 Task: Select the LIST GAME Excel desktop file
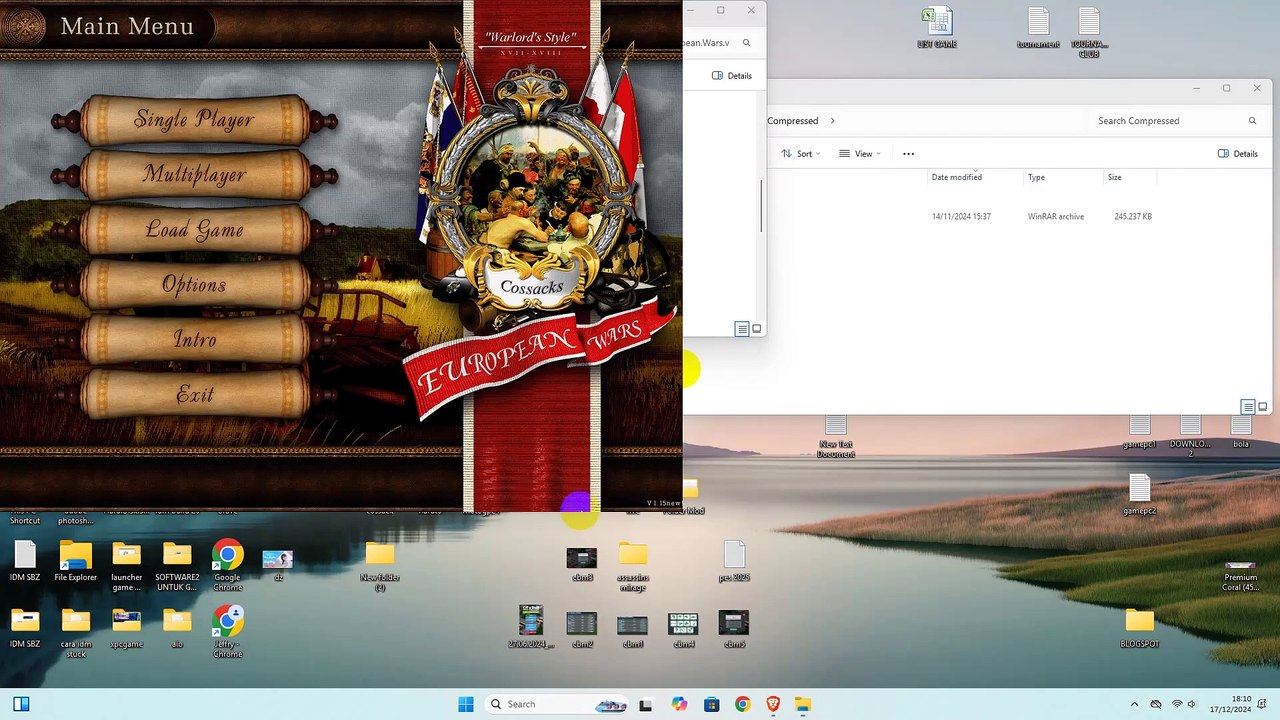pos(937,28)
